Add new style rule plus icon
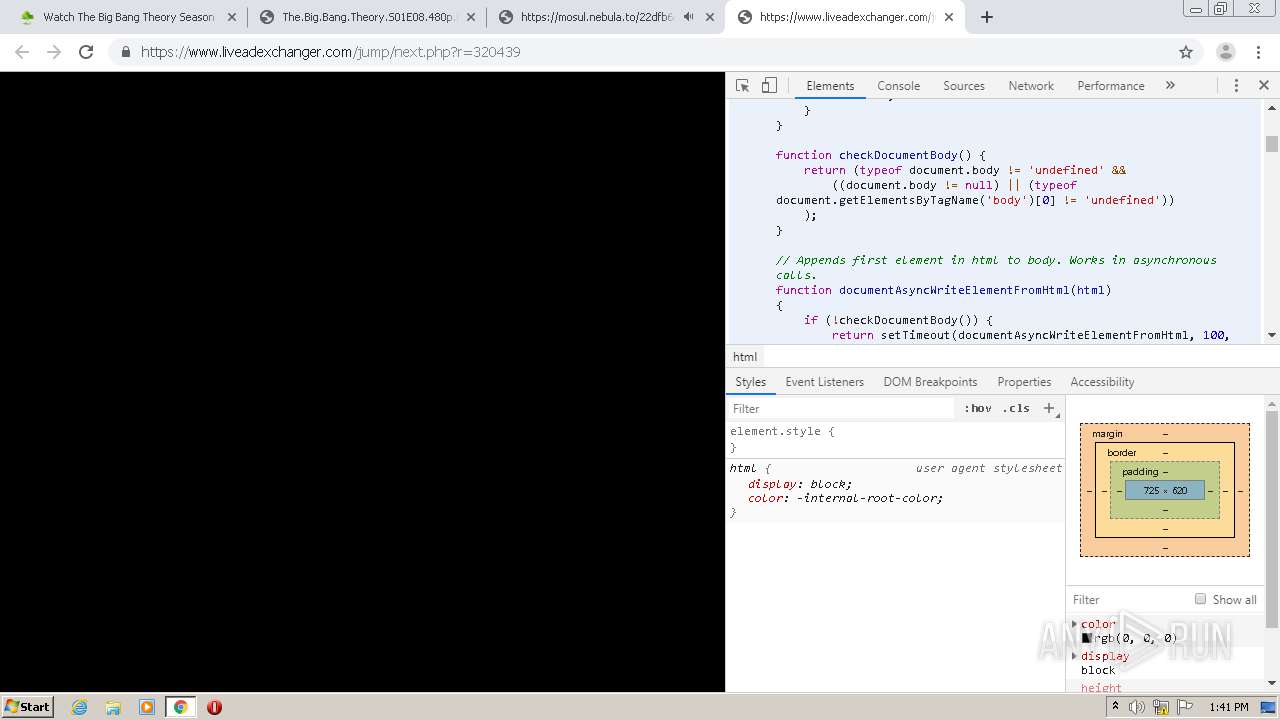The image size is (1280, 720). pos(1049,408)
